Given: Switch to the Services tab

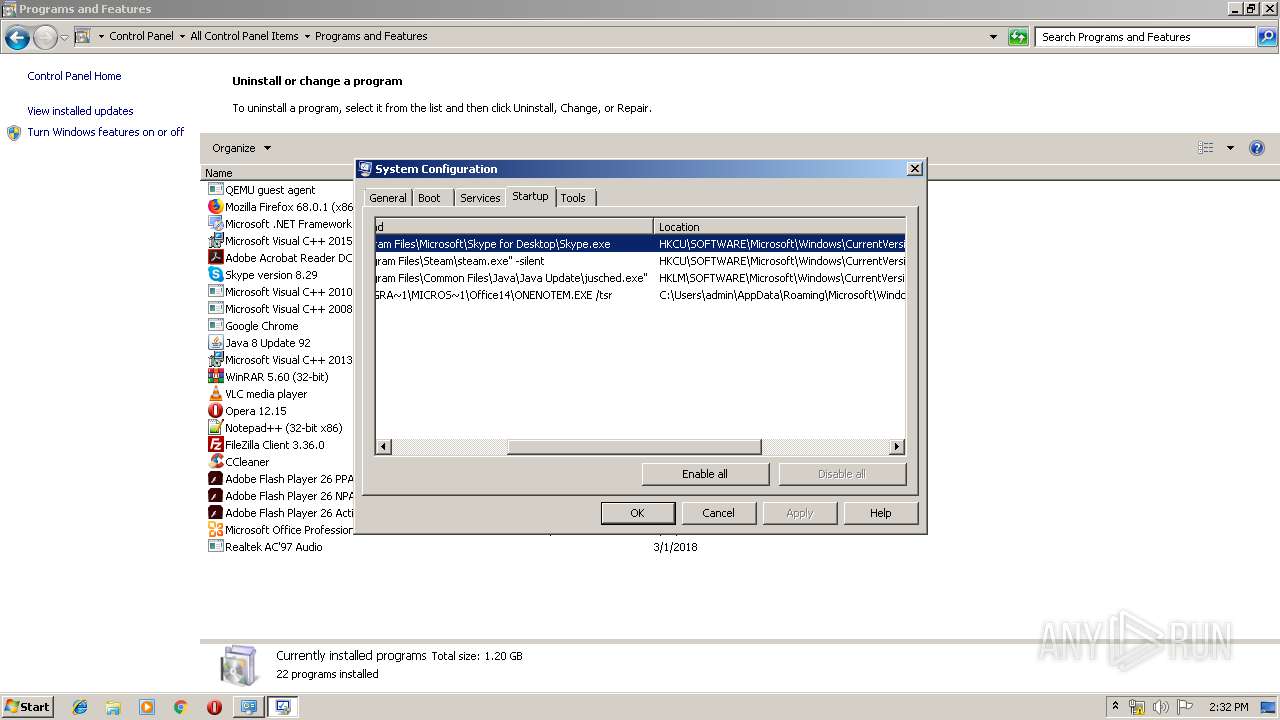Looking at the screenshot, I should click(480, 198).
